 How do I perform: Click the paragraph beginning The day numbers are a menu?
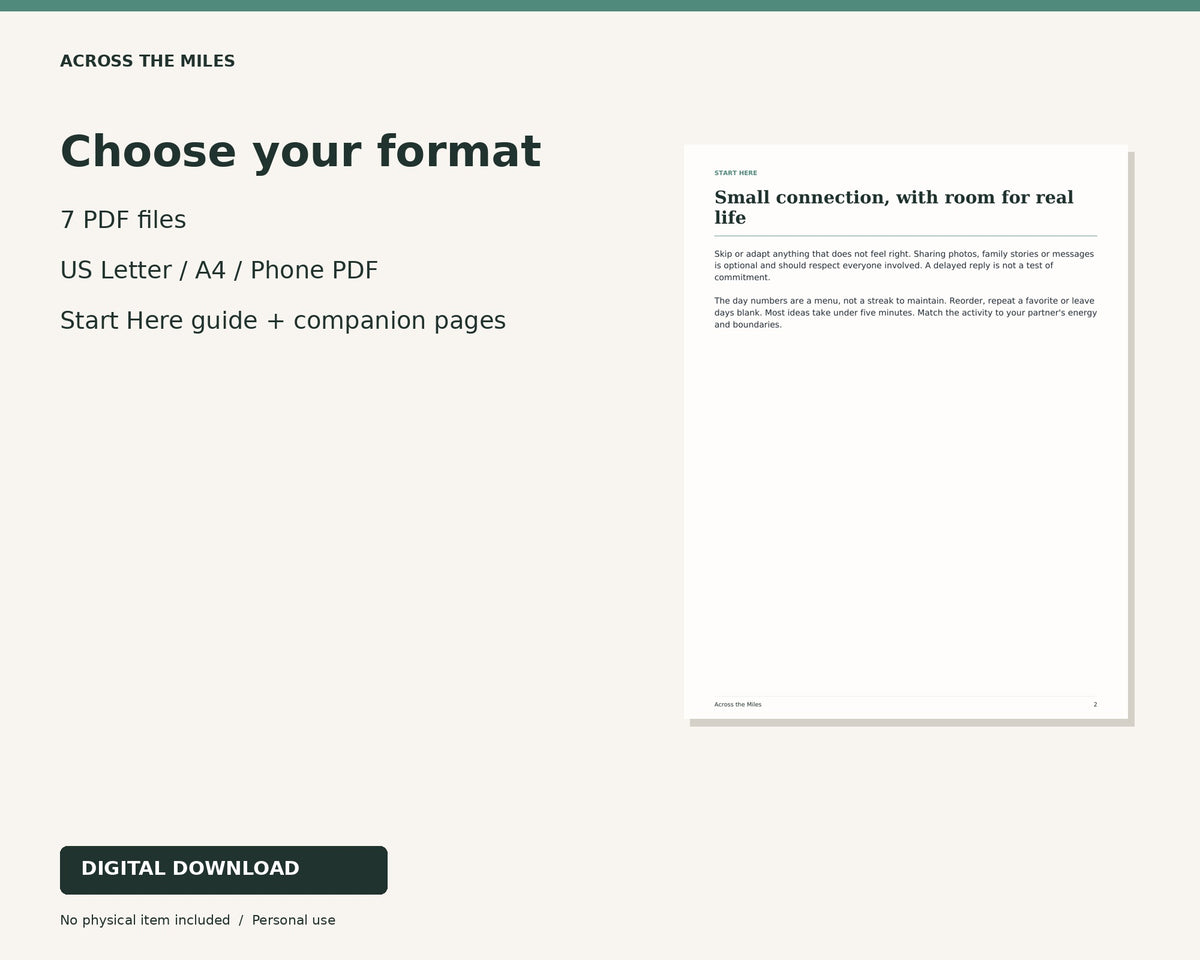905,313
